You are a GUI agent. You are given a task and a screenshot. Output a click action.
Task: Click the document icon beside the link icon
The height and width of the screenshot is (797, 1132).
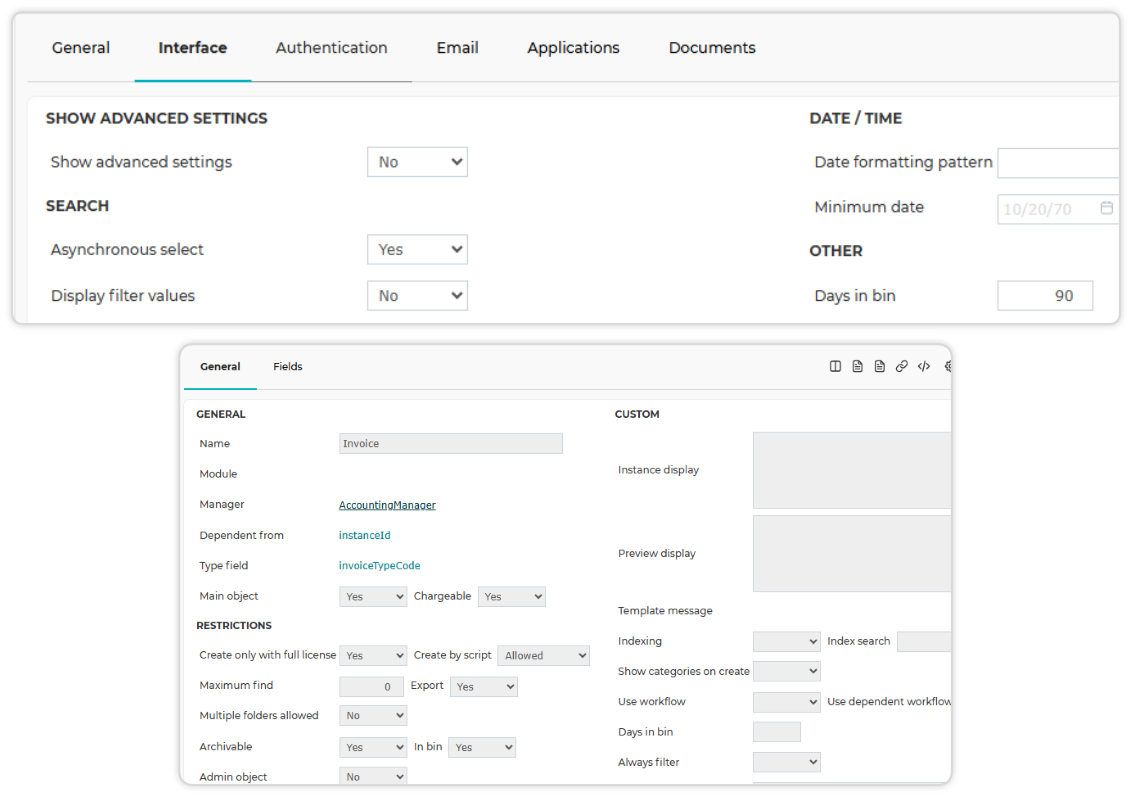click(x=879, y=367)
